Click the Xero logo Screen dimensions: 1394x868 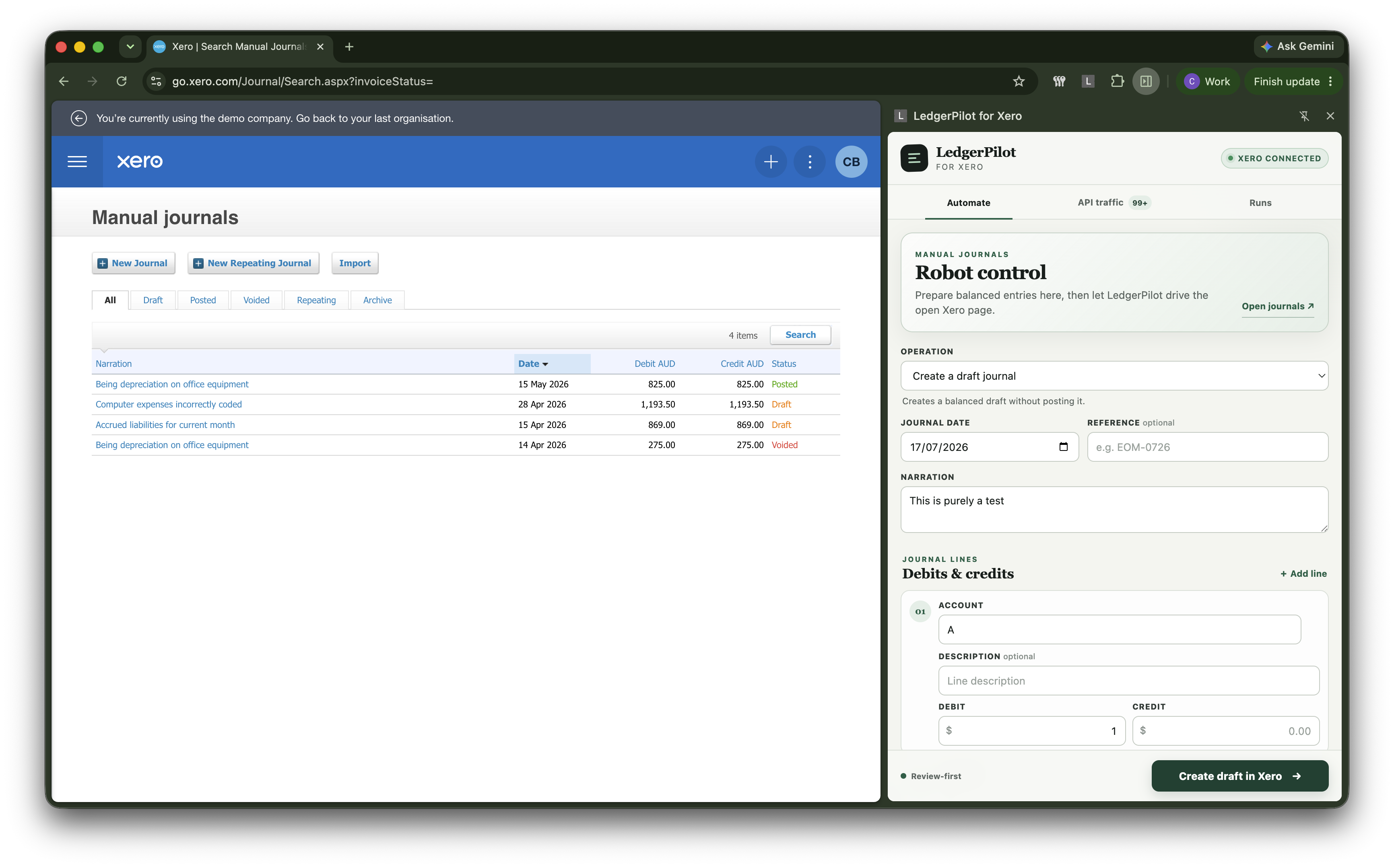pos(140,161)
